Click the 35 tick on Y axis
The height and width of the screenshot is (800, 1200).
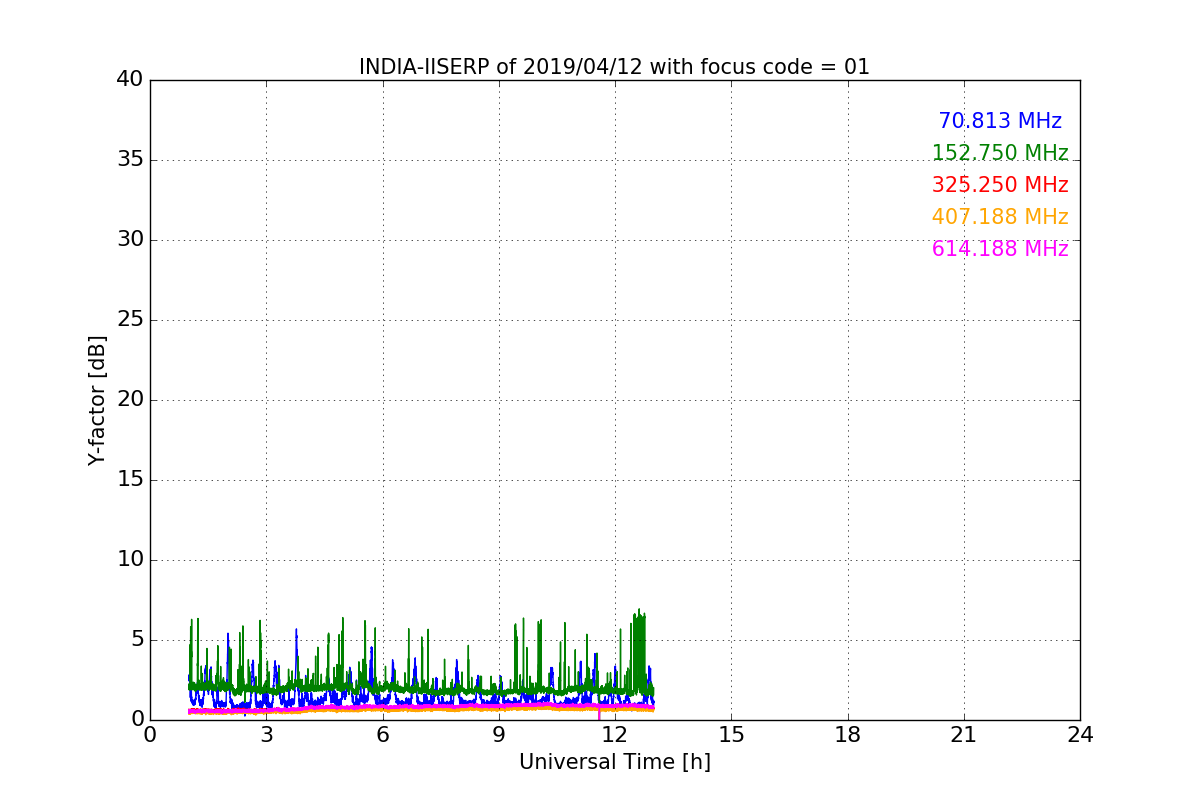point(130,160)
